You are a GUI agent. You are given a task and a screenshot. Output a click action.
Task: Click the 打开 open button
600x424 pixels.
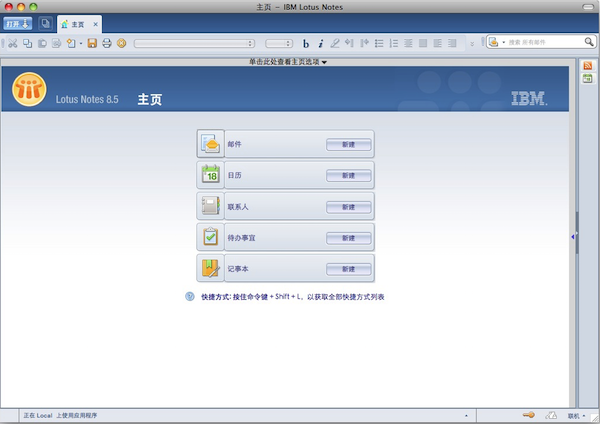click(x=18, y=24)
